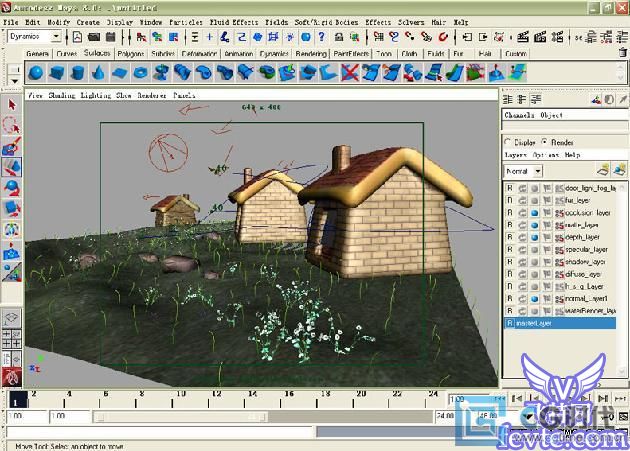
Task: Switch to four view panel layout
Action: 11,338
